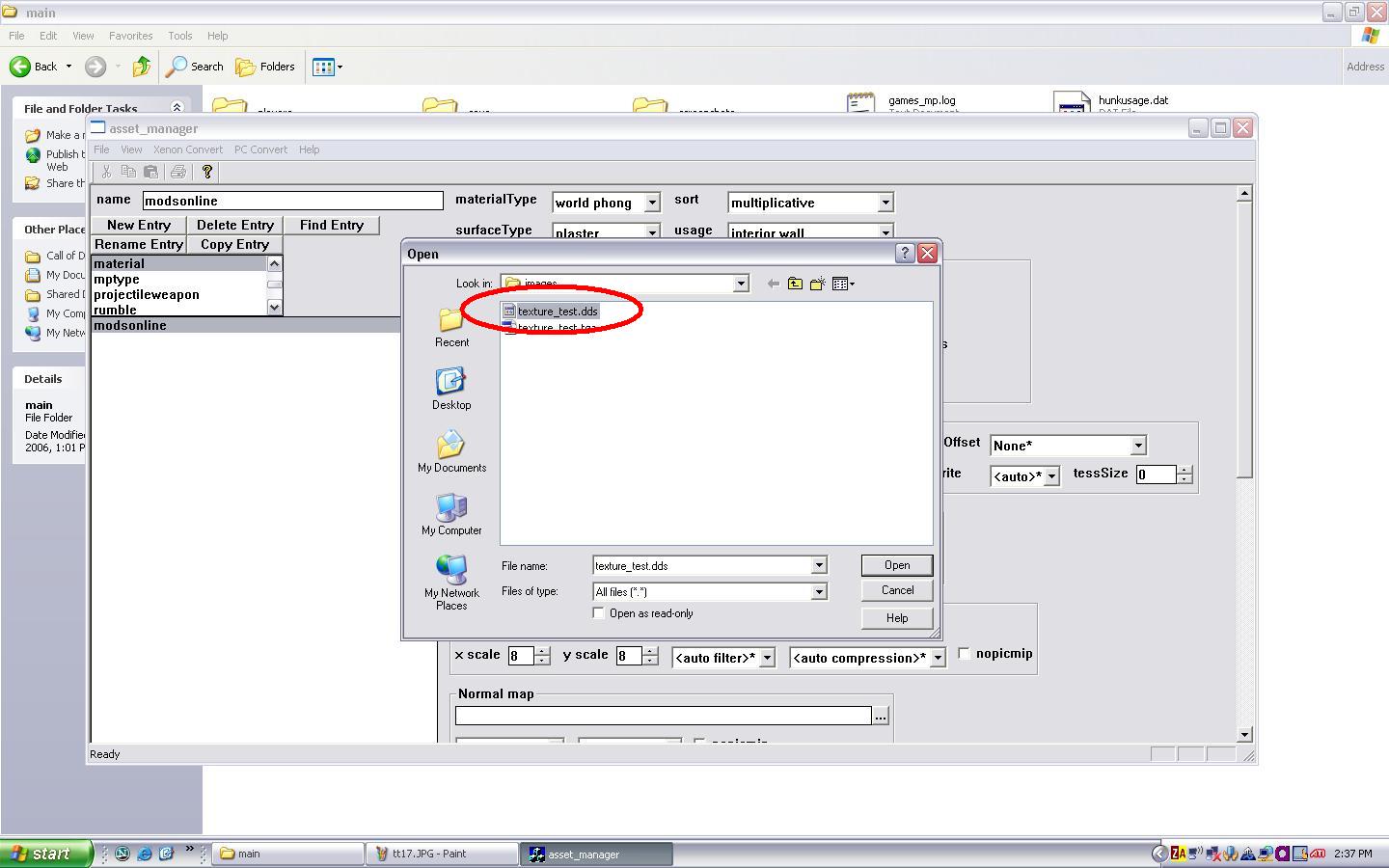This screenshot has width=1389, height=868.
Task: Click Up One Level icon in Open dialog
Action: (x=795, y=284)
